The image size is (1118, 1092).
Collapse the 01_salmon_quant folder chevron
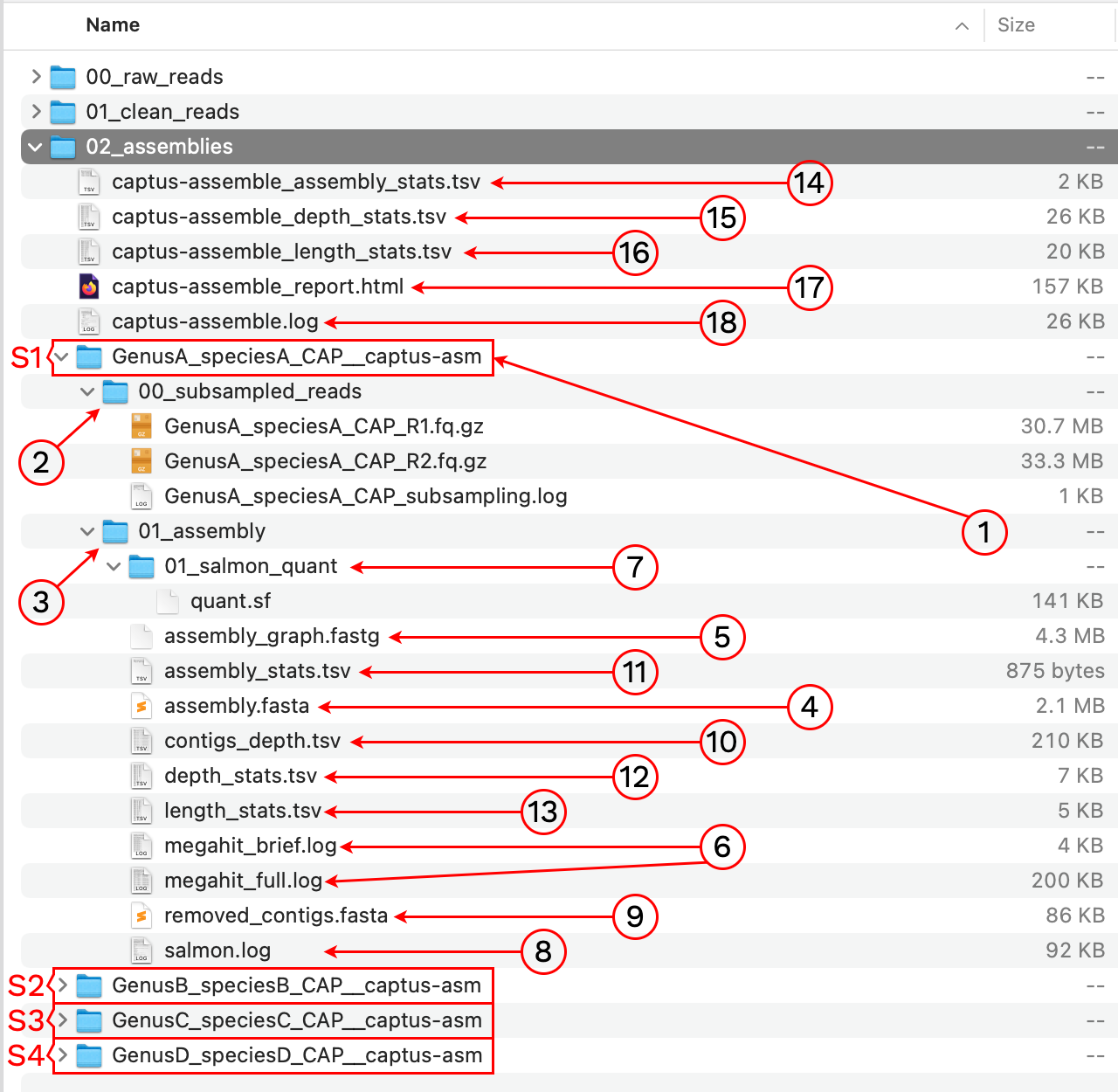coord(114,566)
